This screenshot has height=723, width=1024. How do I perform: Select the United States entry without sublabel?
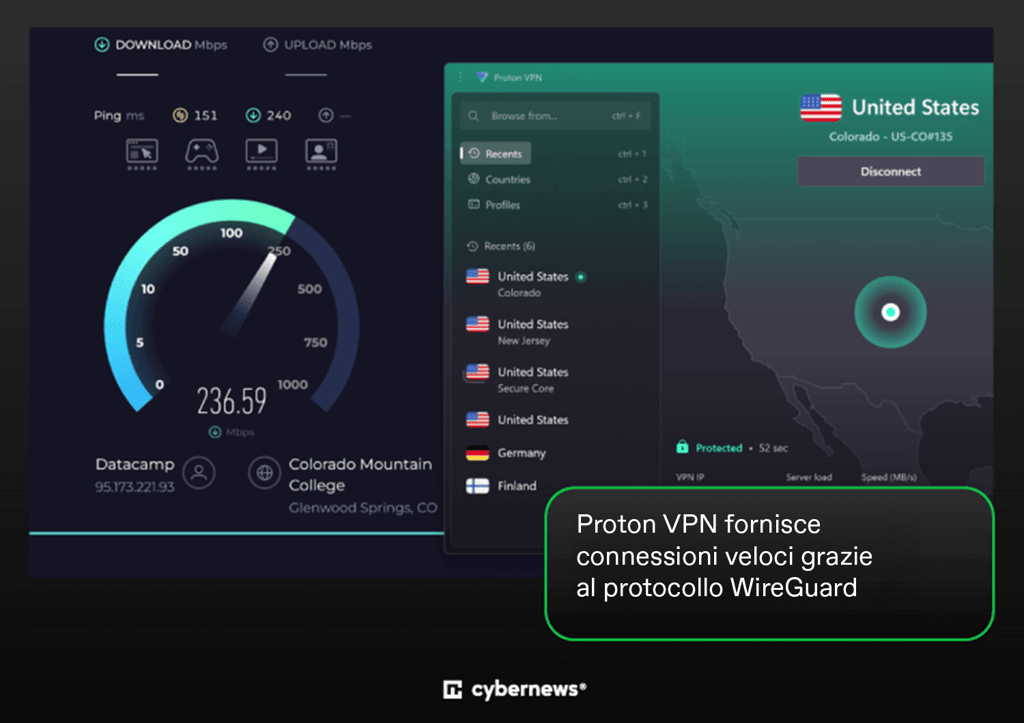pos(517,419)
